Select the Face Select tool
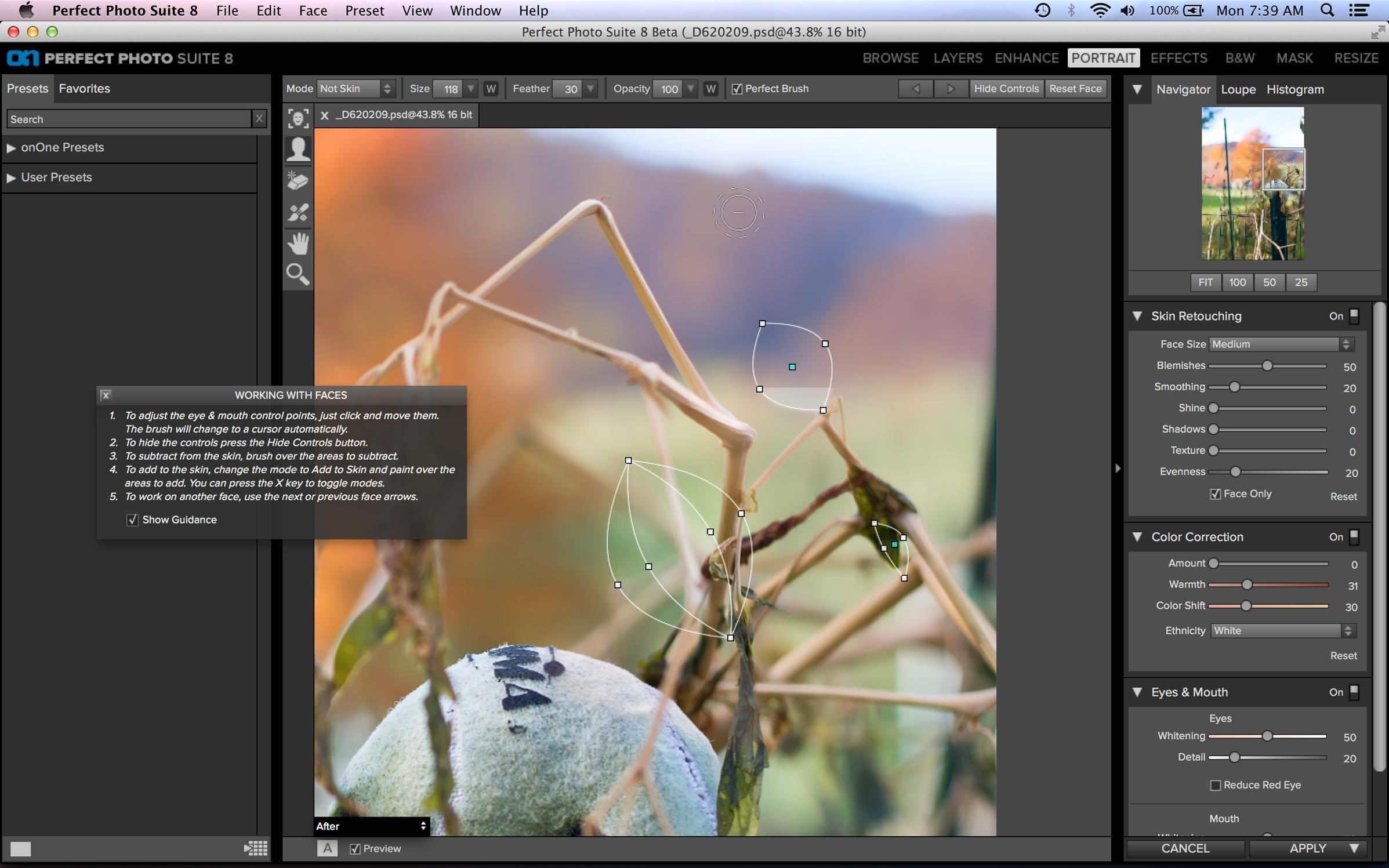 298,118
